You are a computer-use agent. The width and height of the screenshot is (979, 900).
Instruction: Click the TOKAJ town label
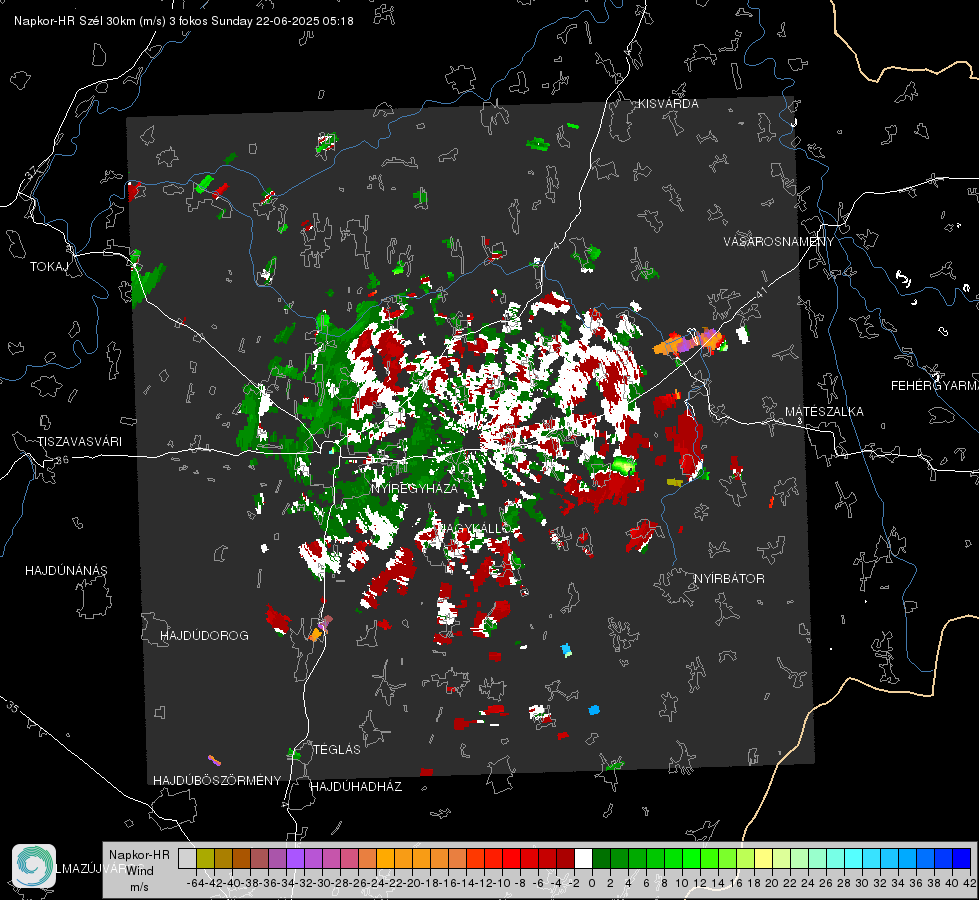pyautogui.click(x=49, y=267)
